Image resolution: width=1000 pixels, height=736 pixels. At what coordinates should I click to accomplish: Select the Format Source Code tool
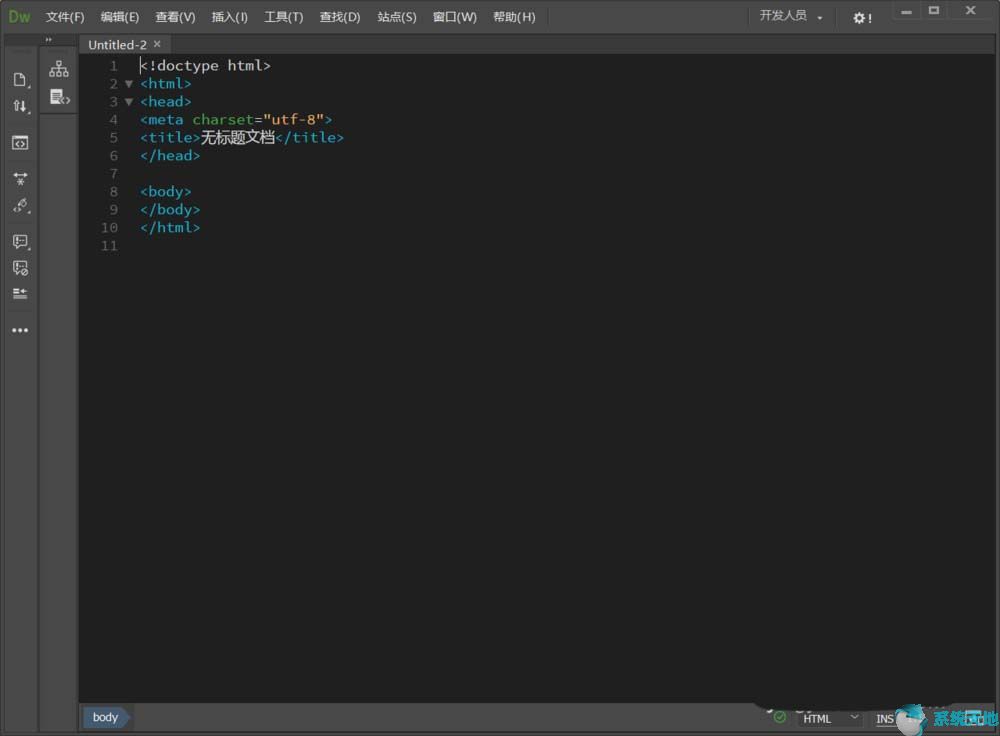(19, 206)
